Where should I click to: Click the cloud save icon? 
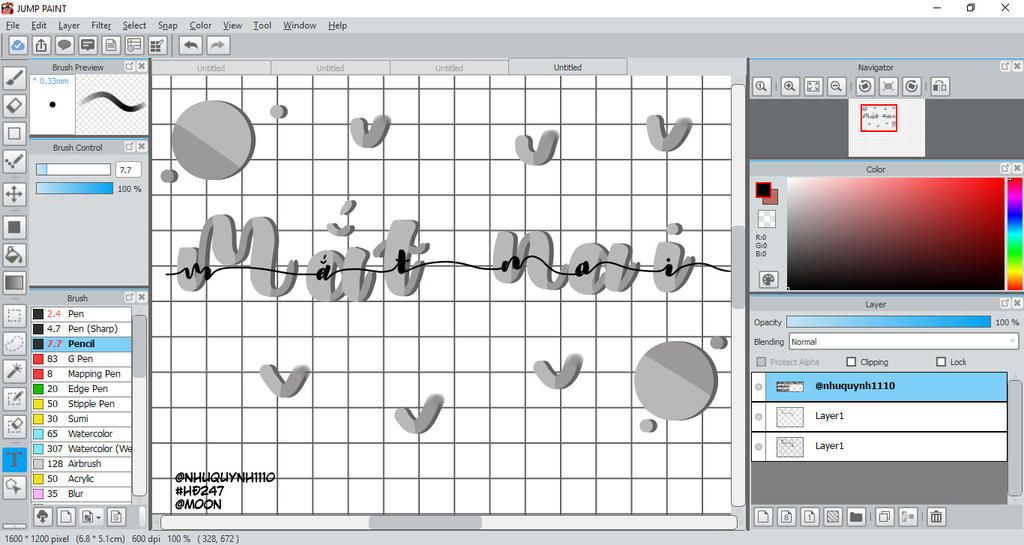(18, 45)
